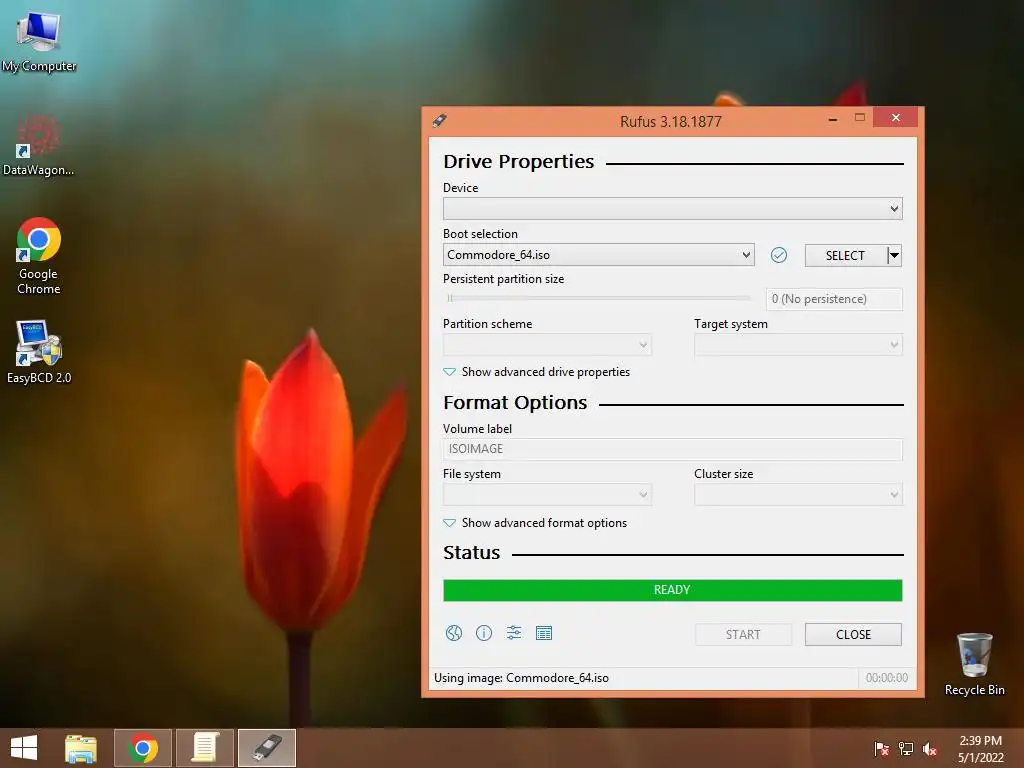This screenshot has height=768, width=1024.
Task: Open EasyBCD 2.0 desktop shortcut
Action: pyautogui.click(x=39, y=352)
